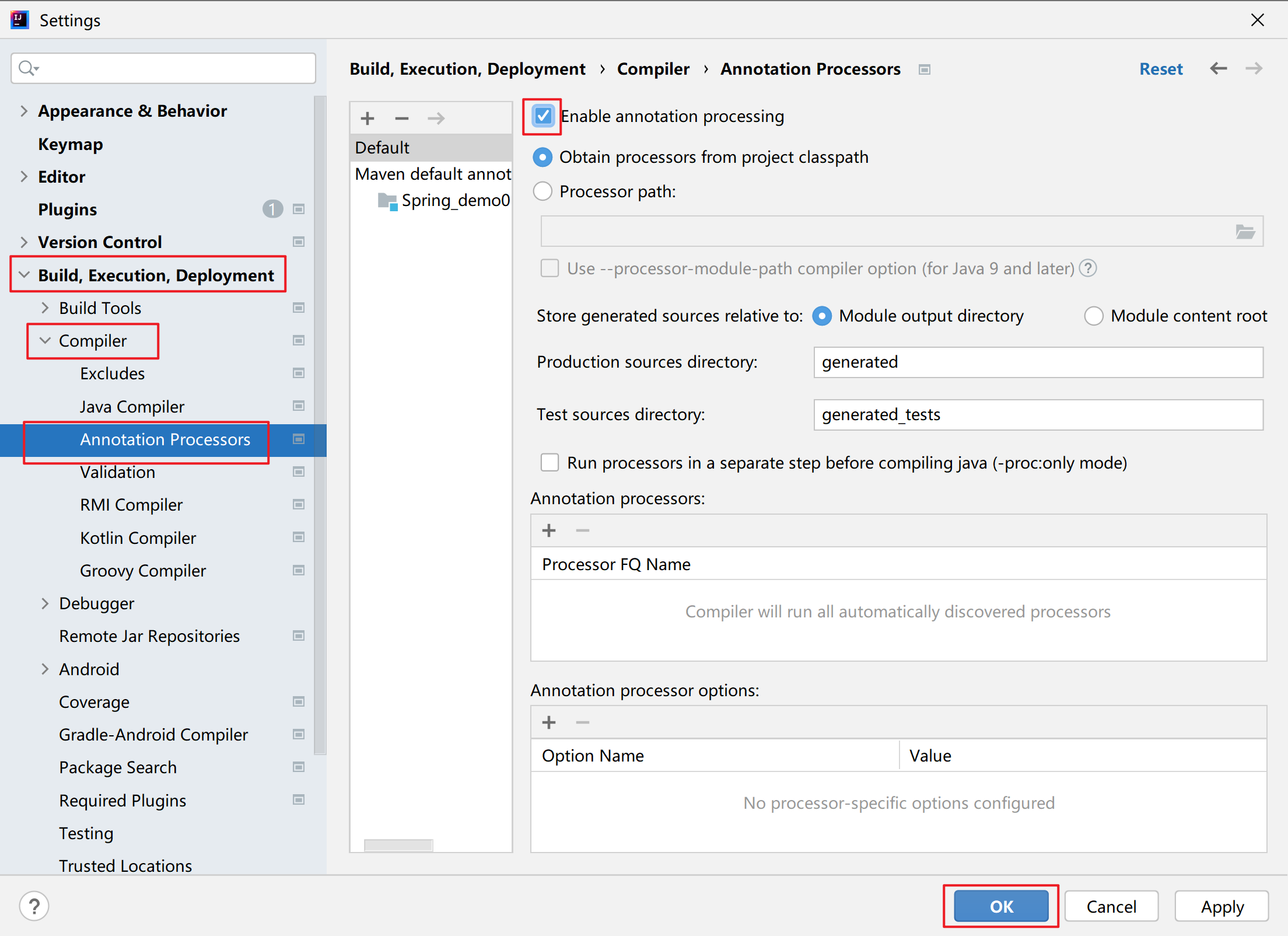Click the search magnifier icon
This screenshot has width=1288, height=936.
pos(28,68)
